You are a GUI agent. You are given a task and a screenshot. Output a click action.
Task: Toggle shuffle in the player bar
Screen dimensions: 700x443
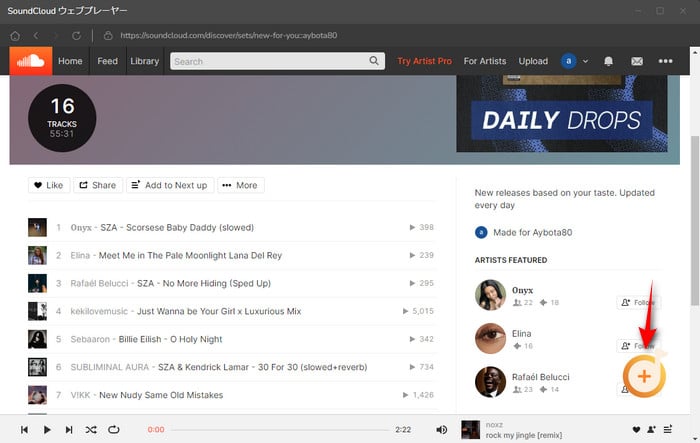point(91,430)
